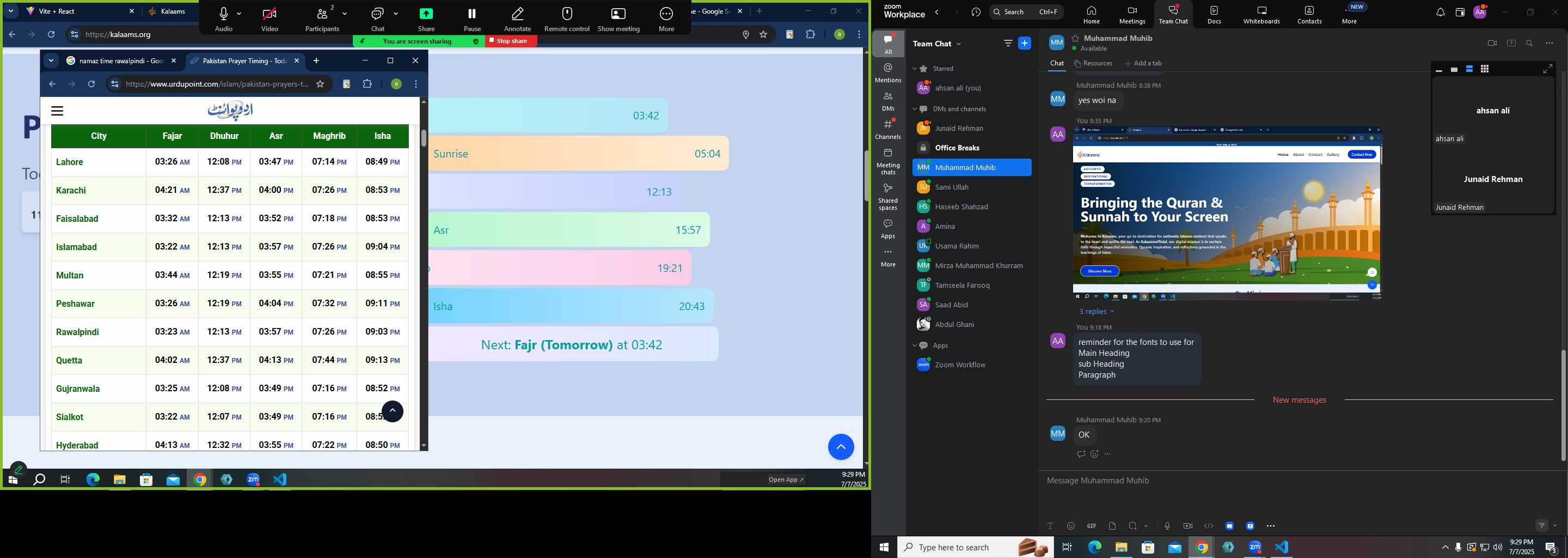The height and width of the screenshot is (558, 1568).
Task: Switch to Vite + React browser tab
Action: [79, 11]
